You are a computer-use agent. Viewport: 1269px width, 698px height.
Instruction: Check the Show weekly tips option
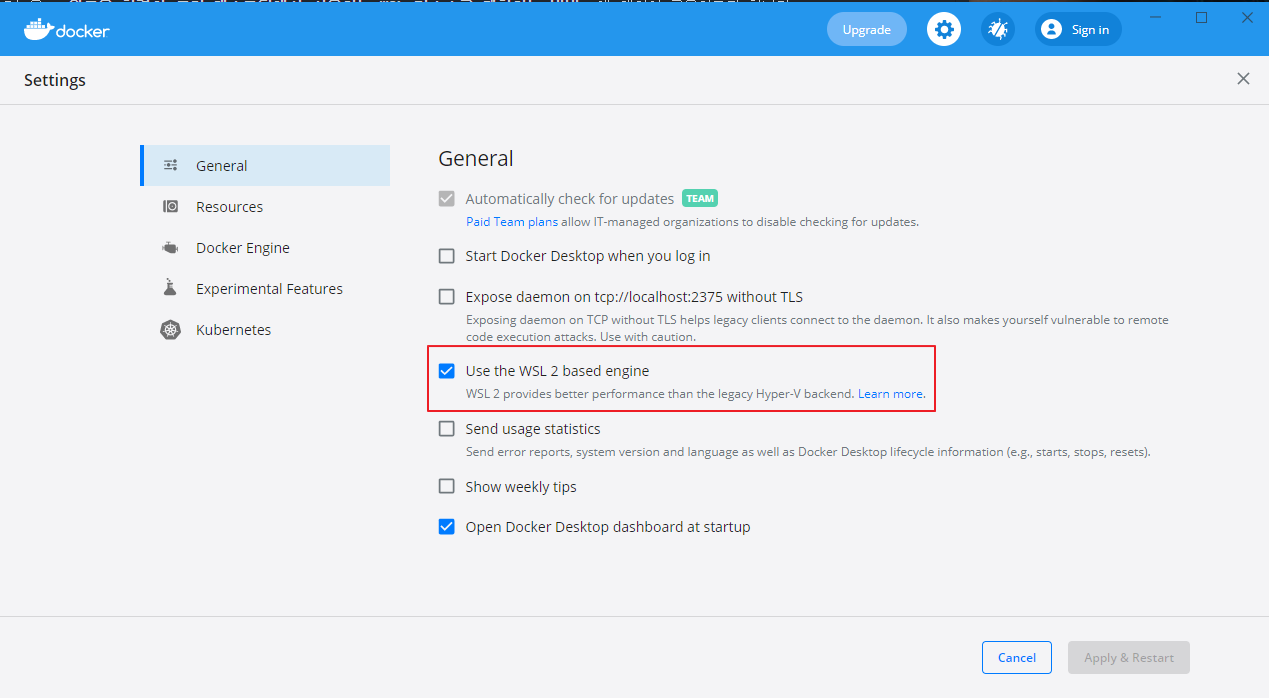click(447, 487)
